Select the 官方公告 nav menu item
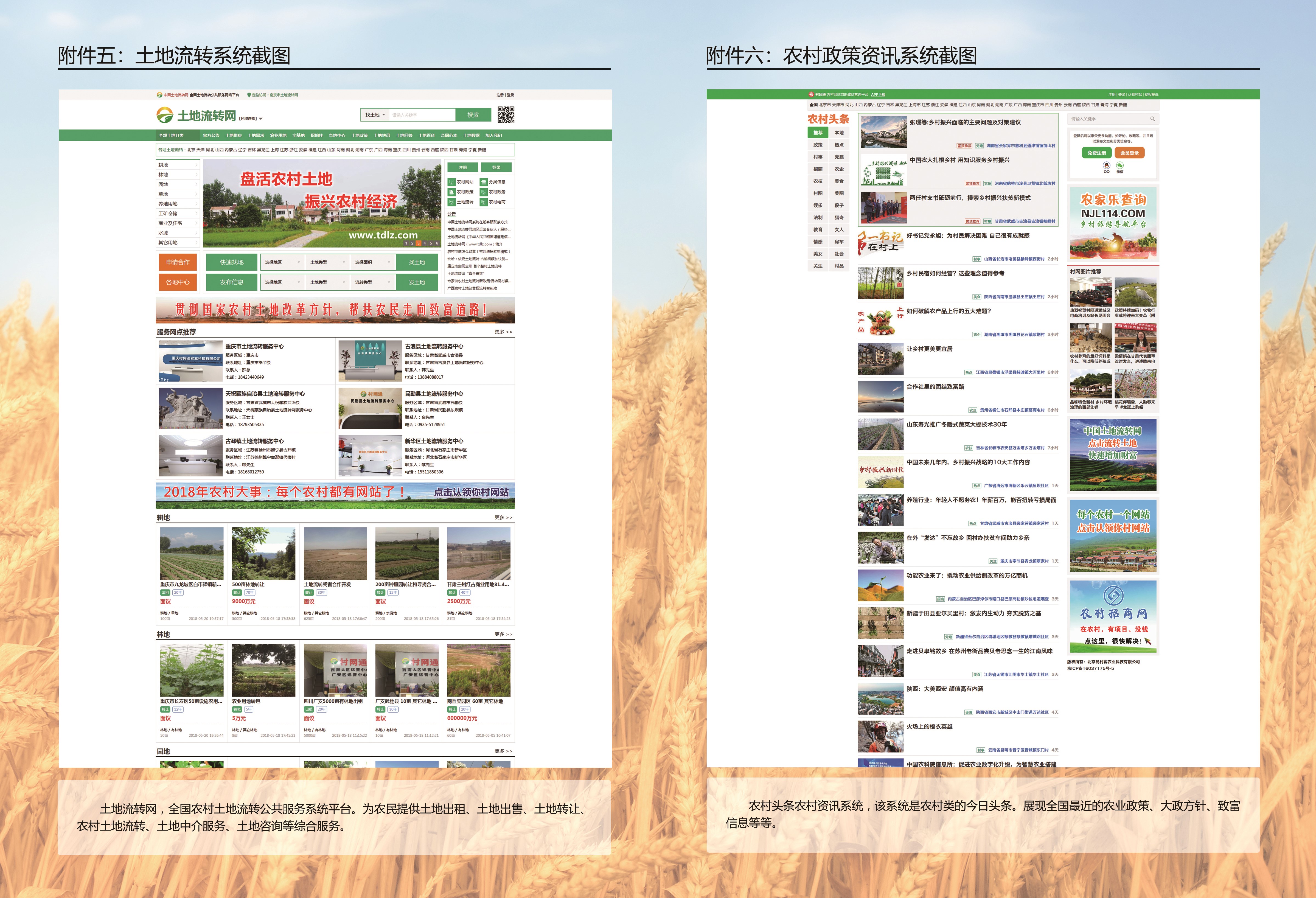Screen dimensions: 1316x898 click(211, 135)
